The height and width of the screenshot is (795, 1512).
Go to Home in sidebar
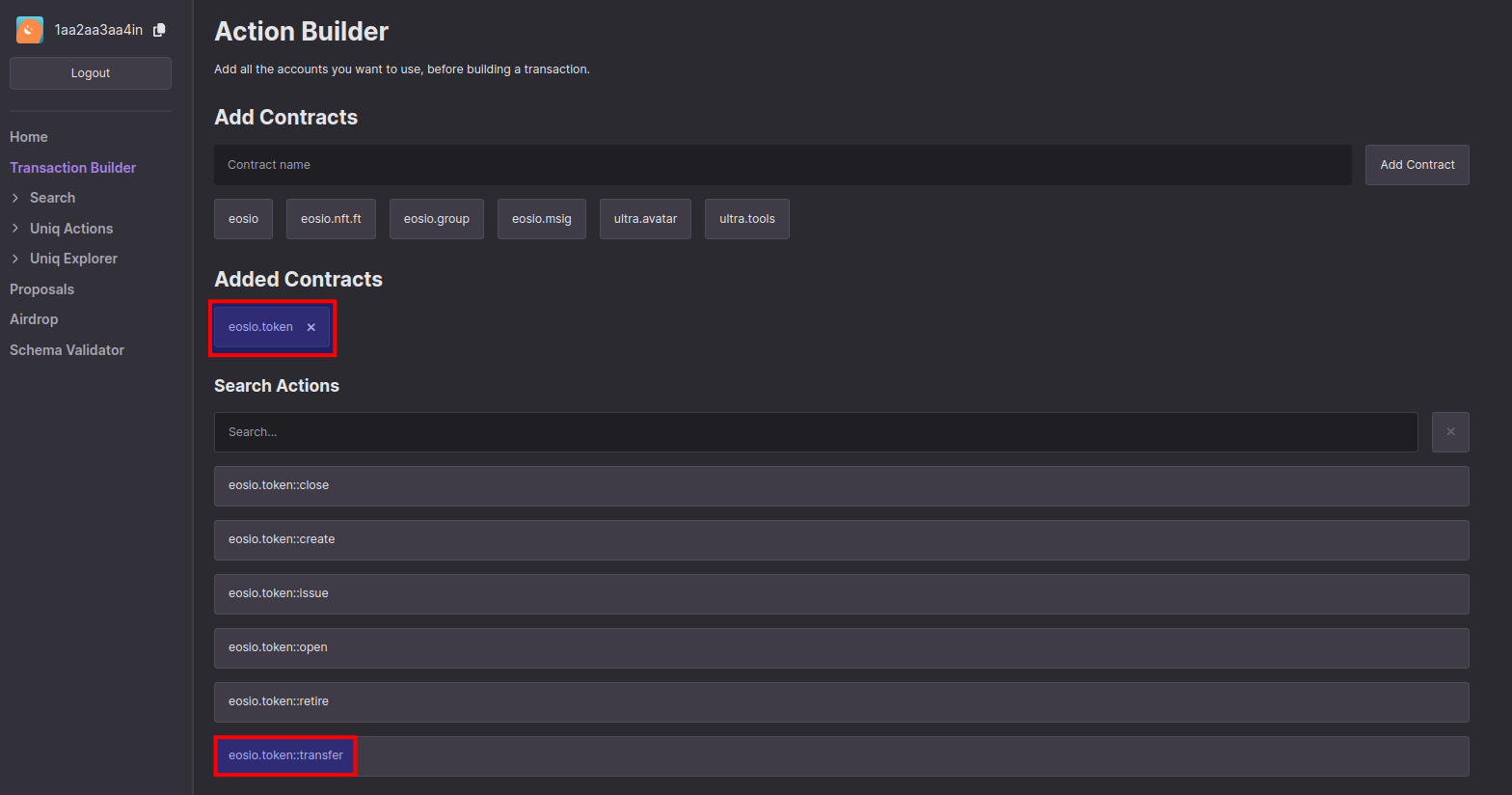click(x=29, y=137)
